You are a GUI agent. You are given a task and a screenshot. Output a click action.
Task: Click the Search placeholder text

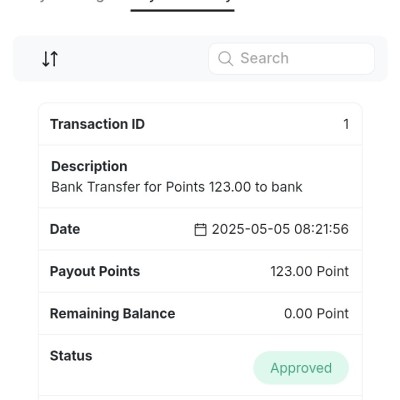265,58
